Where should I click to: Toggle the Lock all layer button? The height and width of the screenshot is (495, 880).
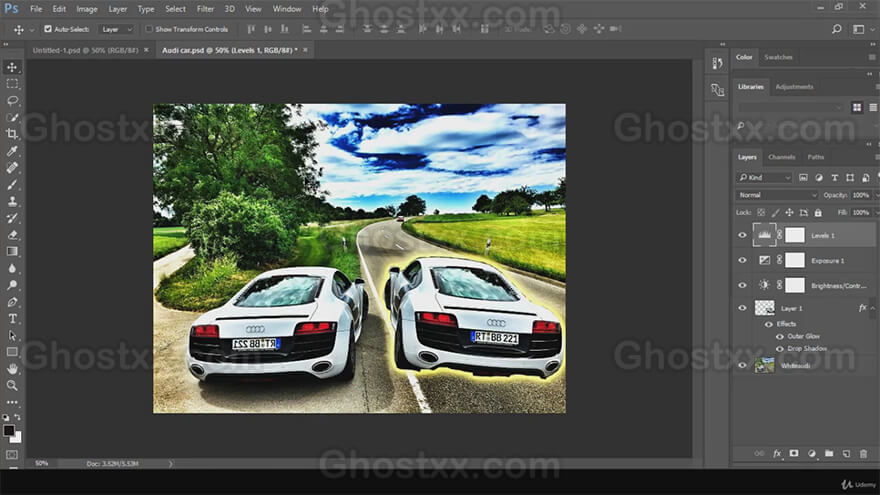[818, 213]
